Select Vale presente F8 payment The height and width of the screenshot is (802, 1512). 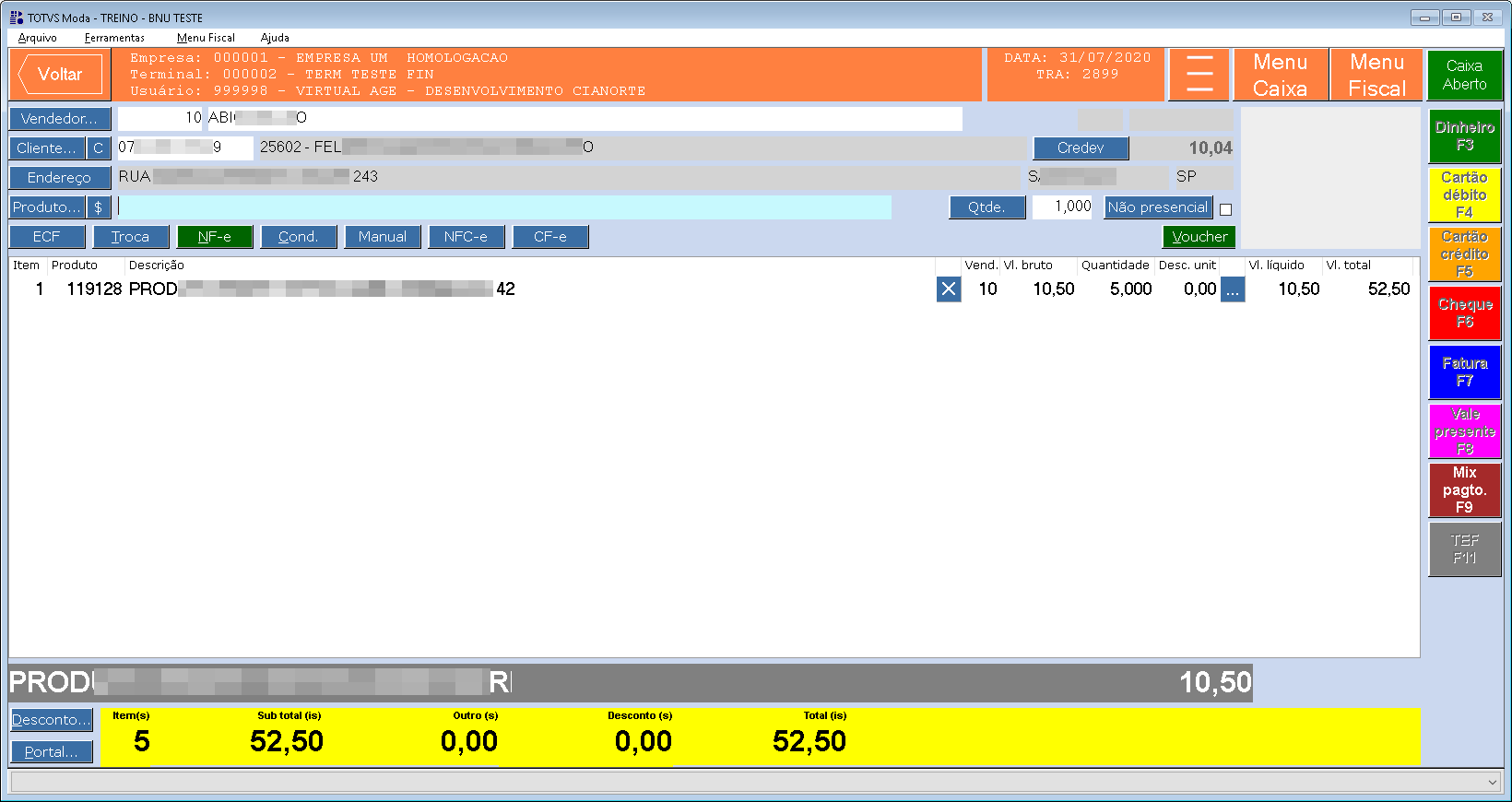click(1465, 431)
